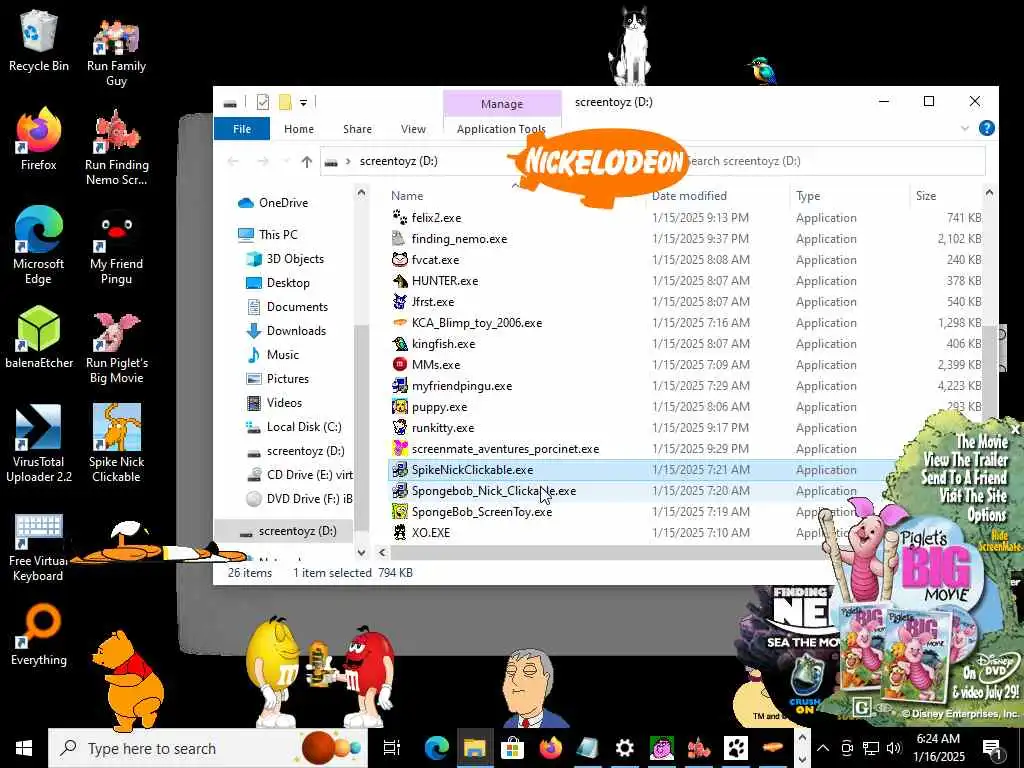Select Run Finding Nemo desktop shortcut
The width and height of the screenshot is (1024, 768).
(116, 148)
